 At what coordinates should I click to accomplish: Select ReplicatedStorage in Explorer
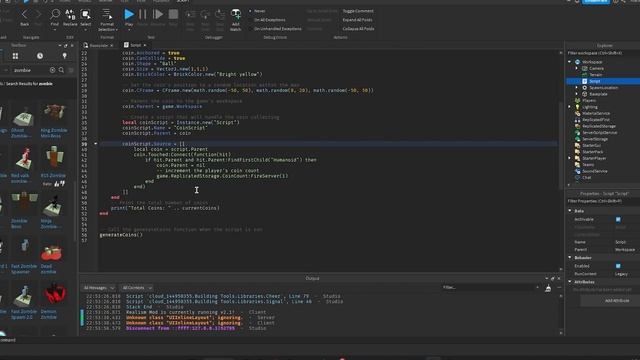click(x=599, y=126)
